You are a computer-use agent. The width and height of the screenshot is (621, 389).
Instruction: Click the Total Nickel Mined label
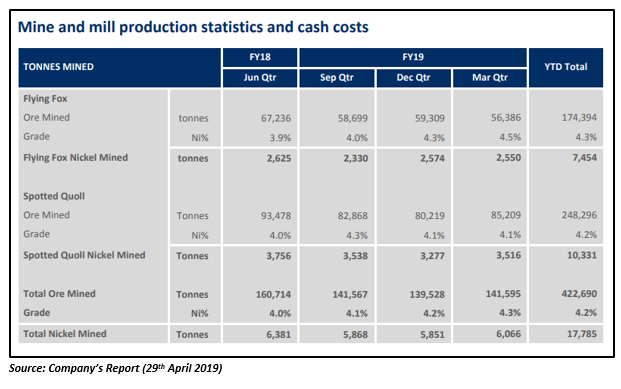click(65, 334)
